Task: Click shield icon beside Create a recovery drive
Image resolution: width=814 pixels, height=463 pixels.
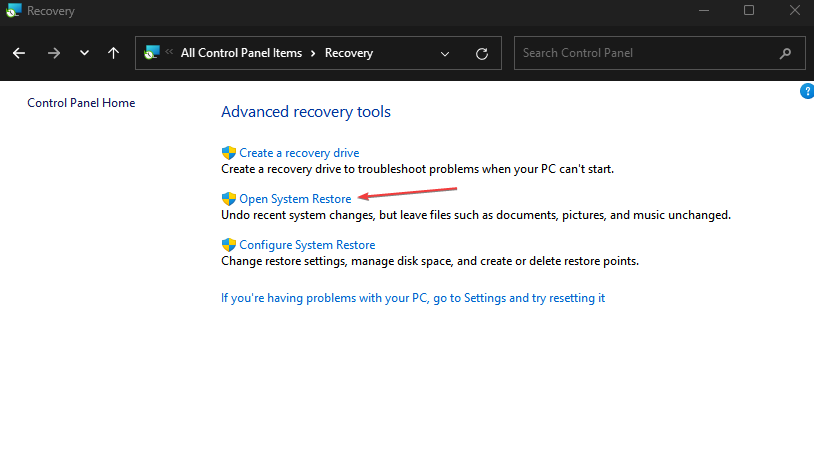Action: tap(228, 153)
